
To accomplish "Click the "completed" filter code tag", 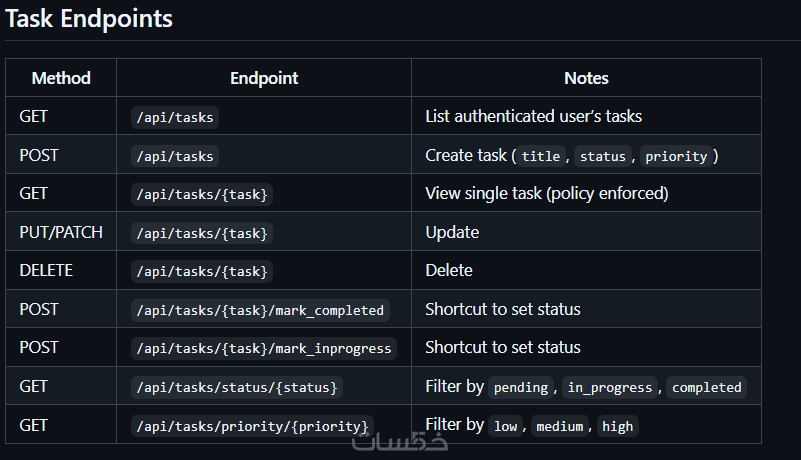I will pos(706,387).
